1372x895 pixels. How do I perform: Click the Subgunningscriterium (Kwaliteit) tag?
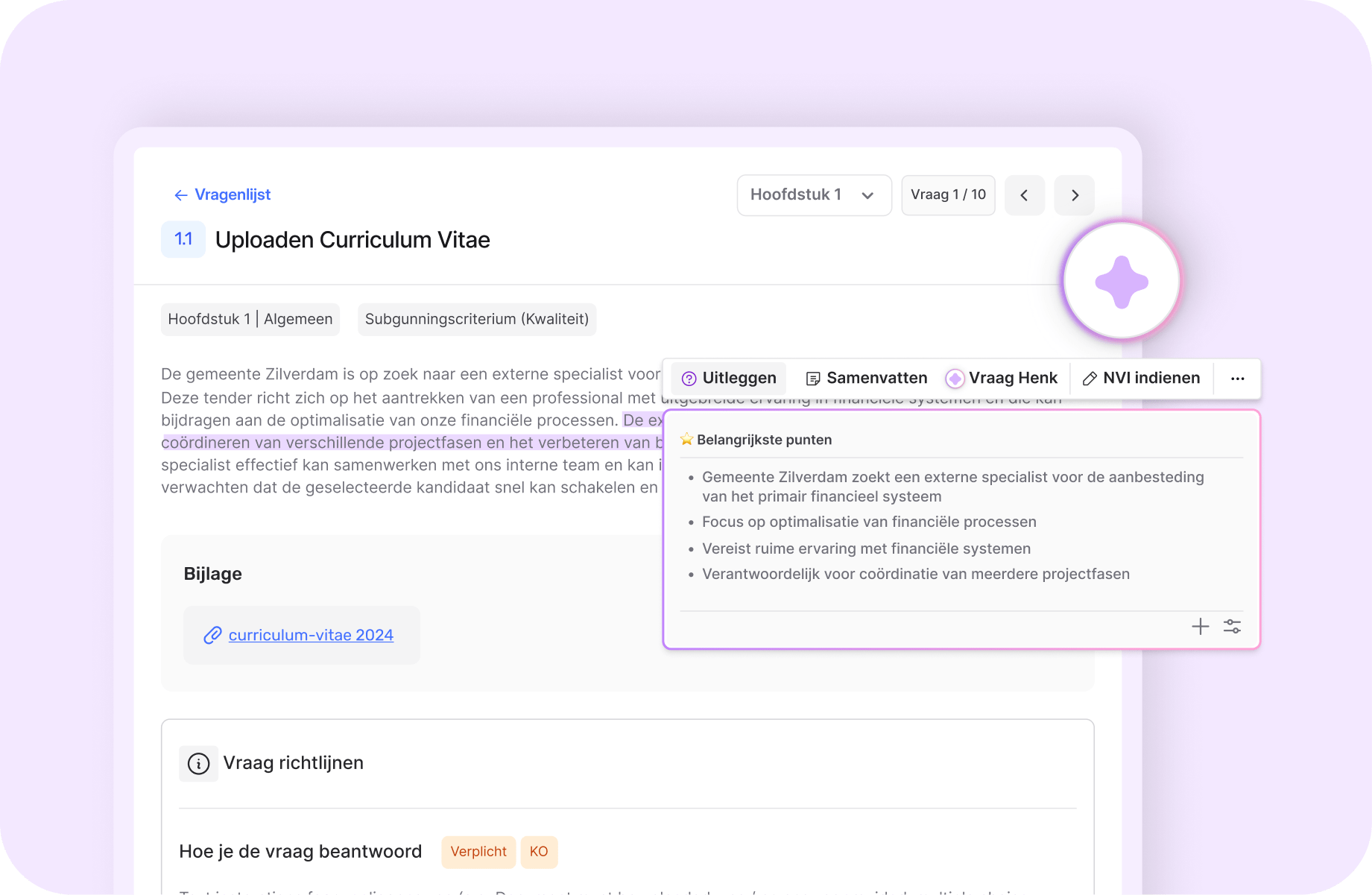pos(477,319)
